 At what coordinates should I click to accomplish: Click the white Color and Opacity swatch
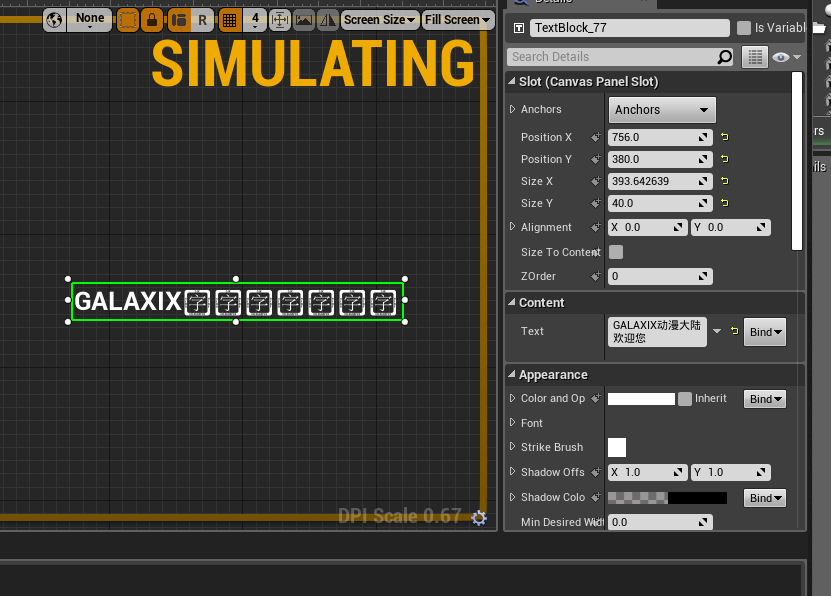[x=641, y=399]
